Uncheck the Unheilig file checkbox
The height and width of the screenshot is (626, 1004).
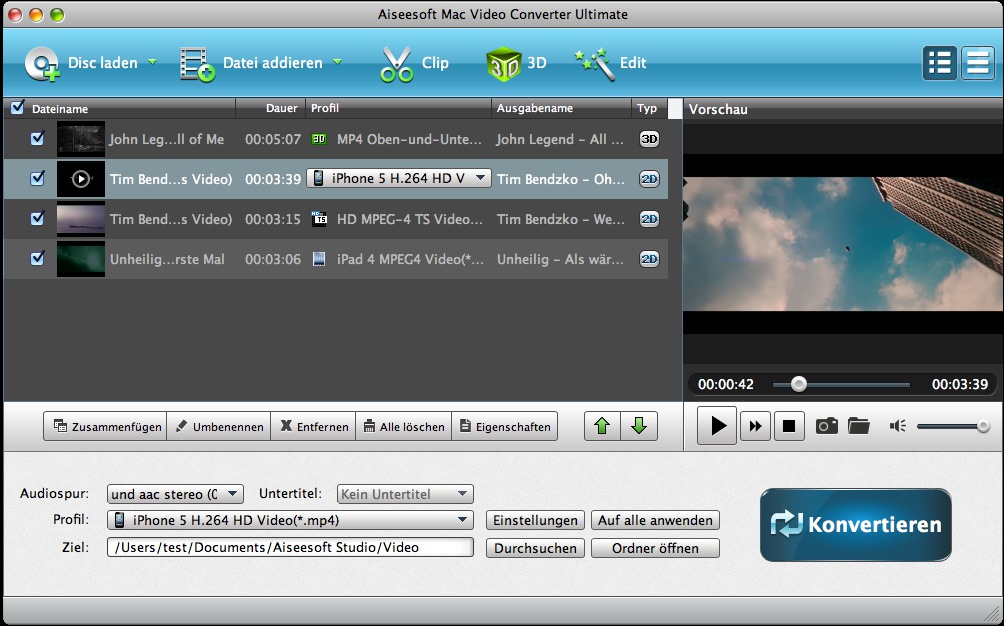tap(38, 257)
